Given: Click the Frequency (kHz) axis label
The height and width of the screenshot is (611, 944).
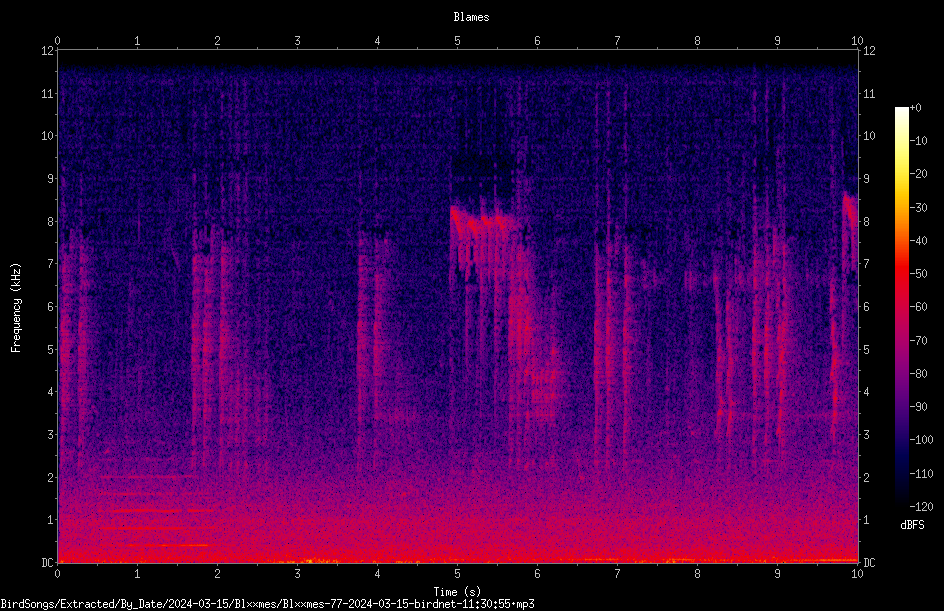Looking at the screenshot, I should (16, 308).
